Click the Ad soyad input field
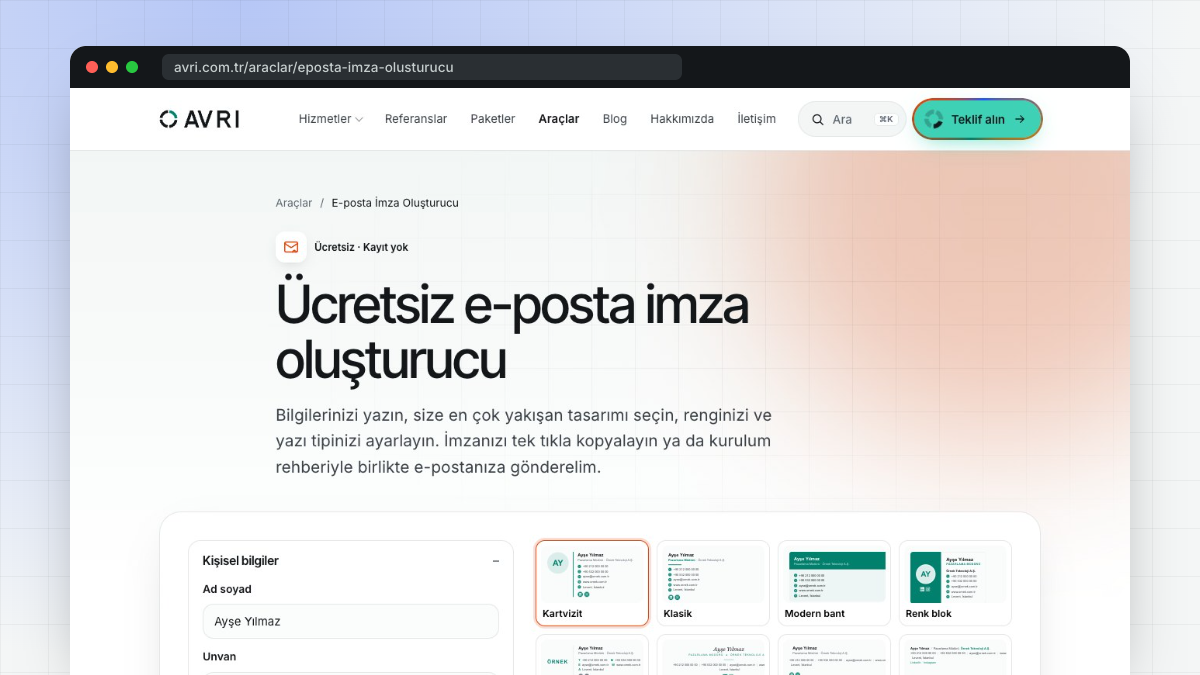 pyautogui.click(x=350, y=621)
